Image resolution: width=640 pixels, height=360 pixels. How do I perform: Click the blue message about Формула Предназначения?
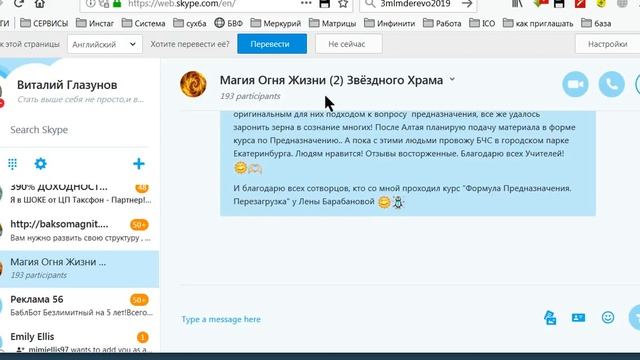(x=408, y=163)
